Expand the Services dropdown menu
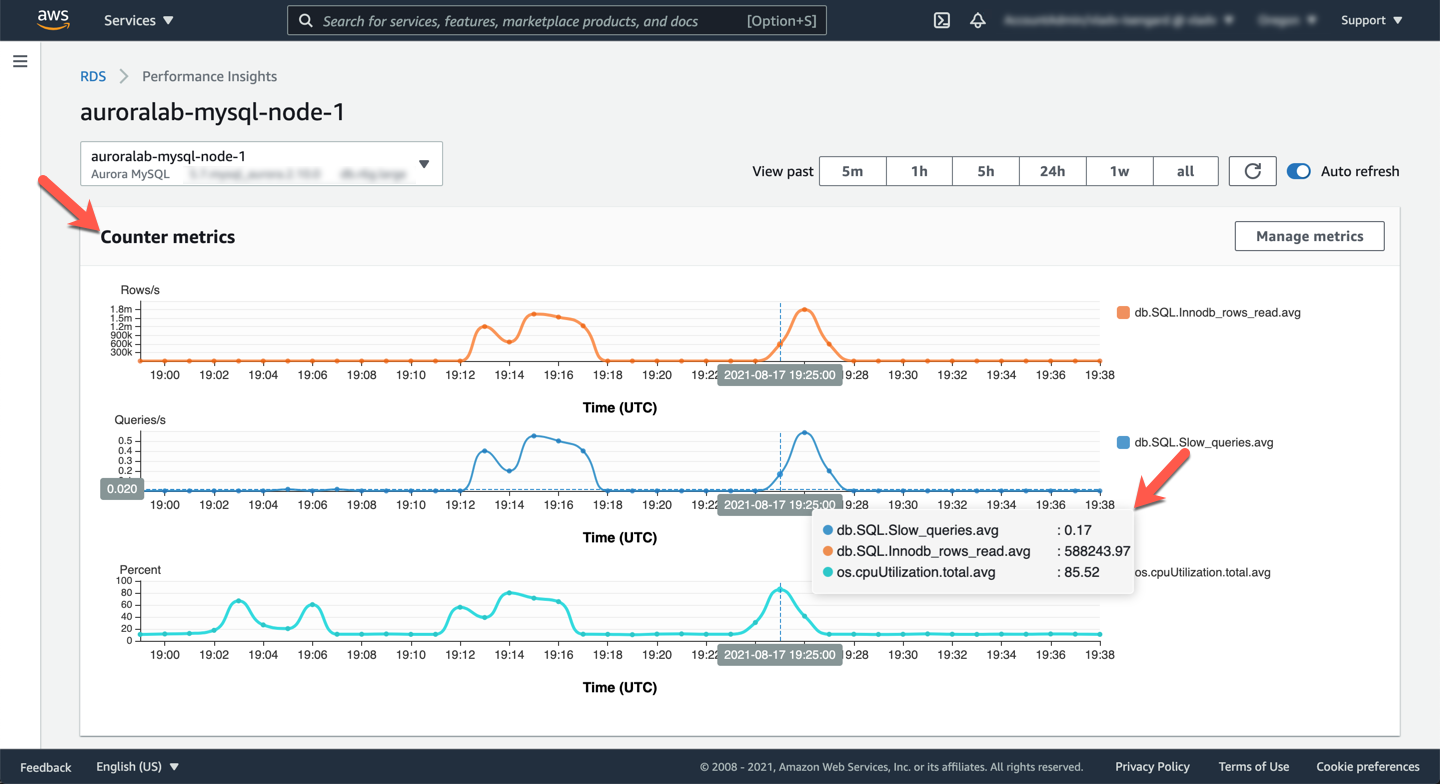 point(138,20)
